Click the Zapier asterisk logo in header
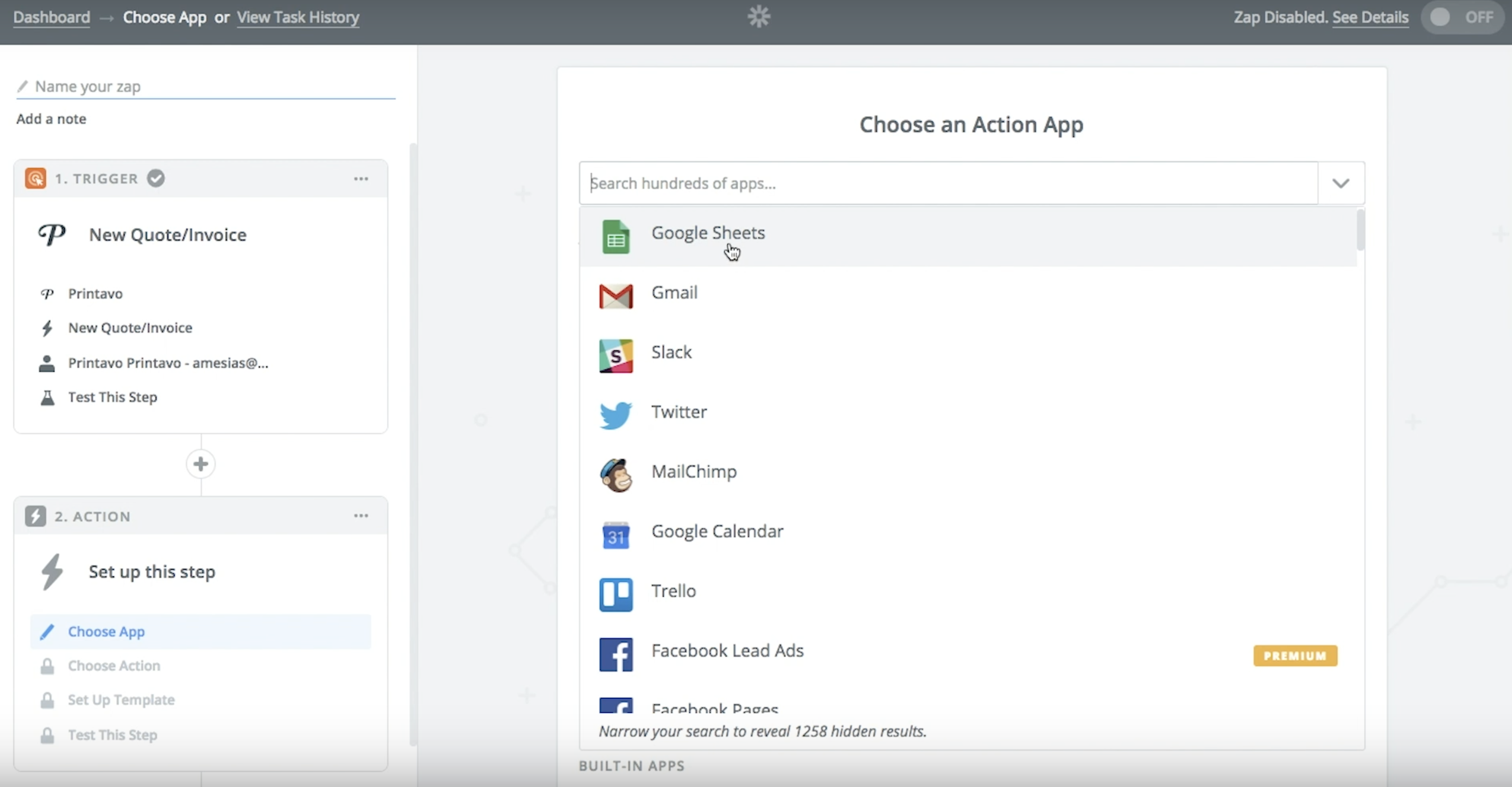The image size is (1512, 787). (x=758, y=16)
